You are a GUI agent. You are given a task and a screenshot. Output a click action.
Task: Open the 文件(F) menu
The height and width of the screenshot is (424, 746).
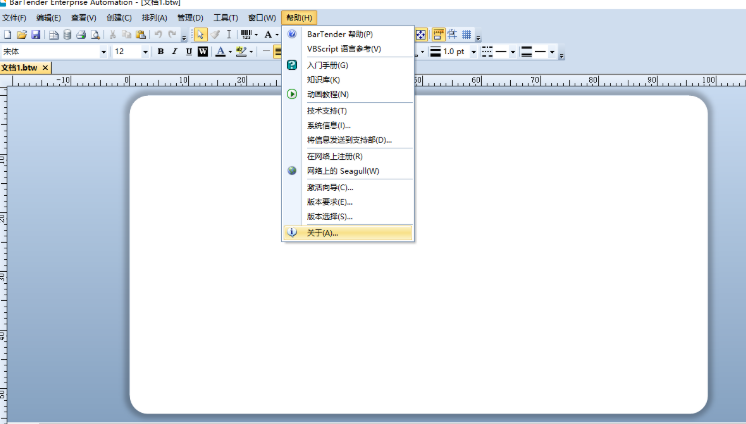14,18
